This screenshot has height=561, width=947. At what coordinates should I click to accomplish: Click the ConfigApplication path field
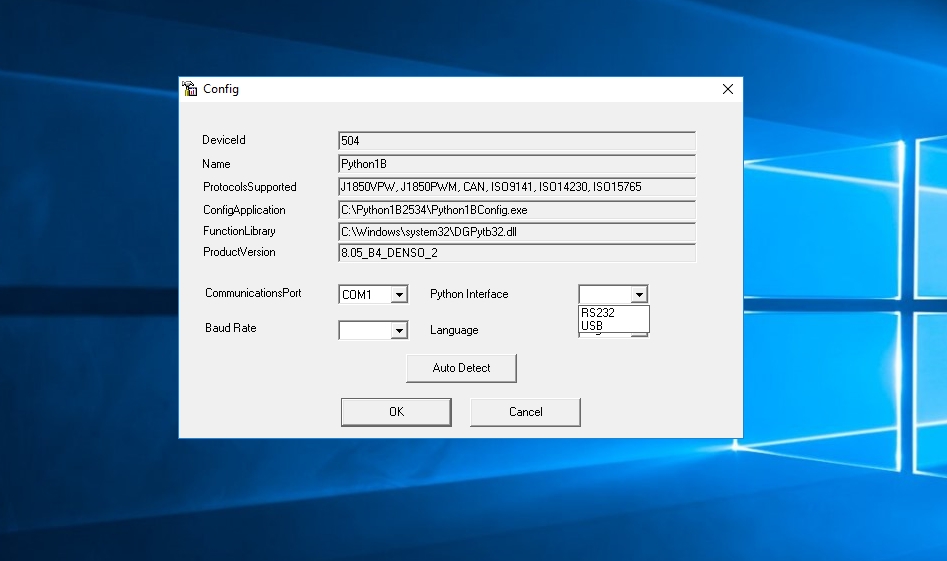click(516, 210)
